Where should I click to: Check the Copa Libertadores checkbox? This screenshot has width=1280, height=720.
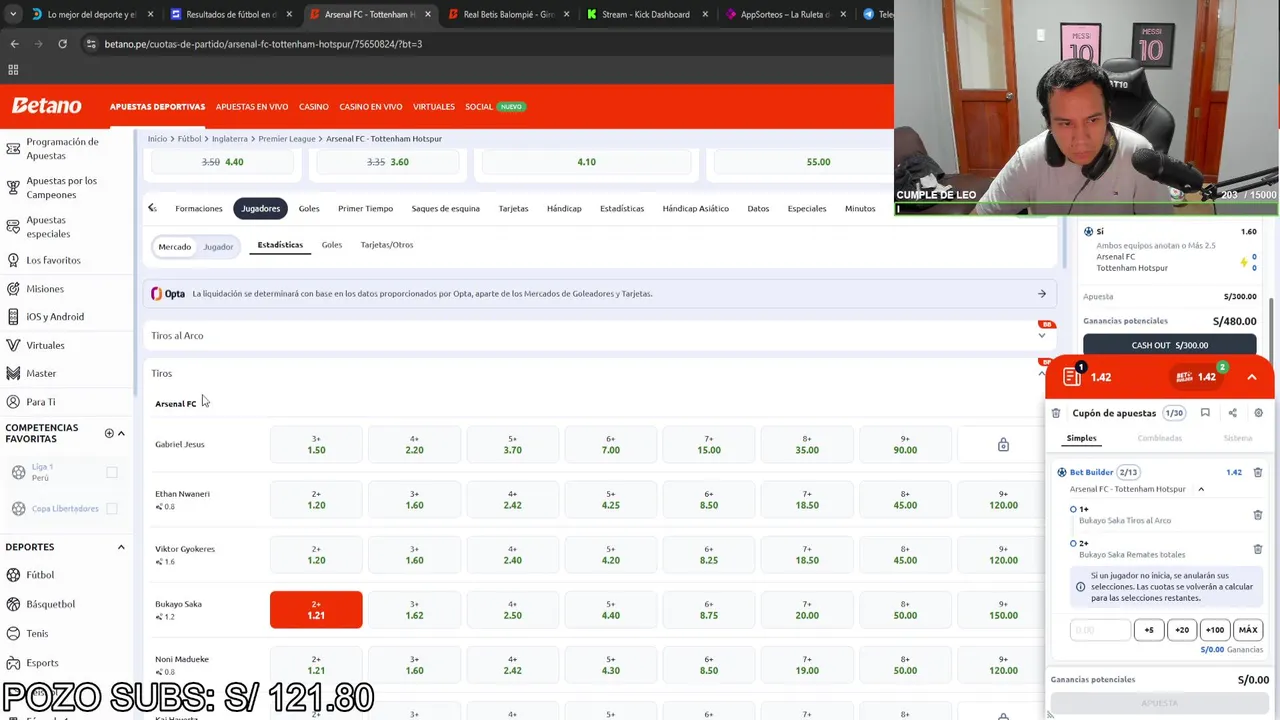pyautogui.click(x=112, y=509)
